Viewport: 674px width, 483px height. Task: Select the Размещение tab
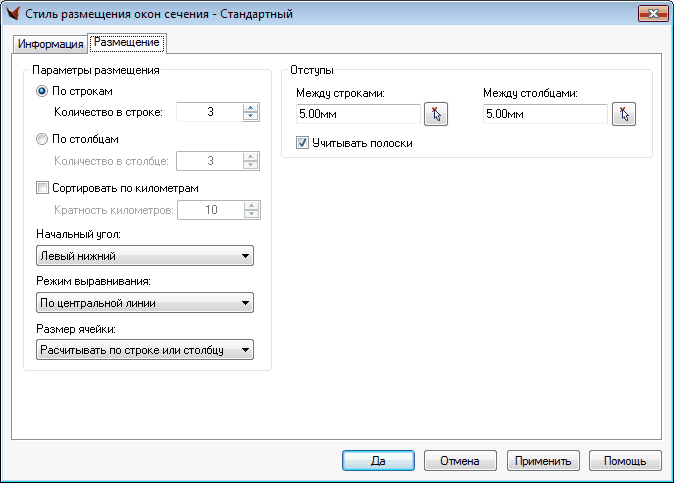128,43
